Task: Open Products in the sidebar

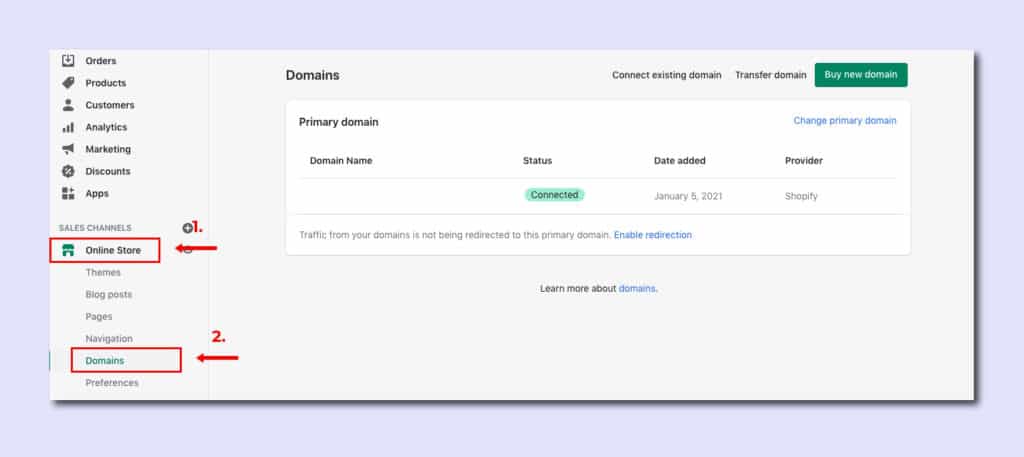Action: 106,83
